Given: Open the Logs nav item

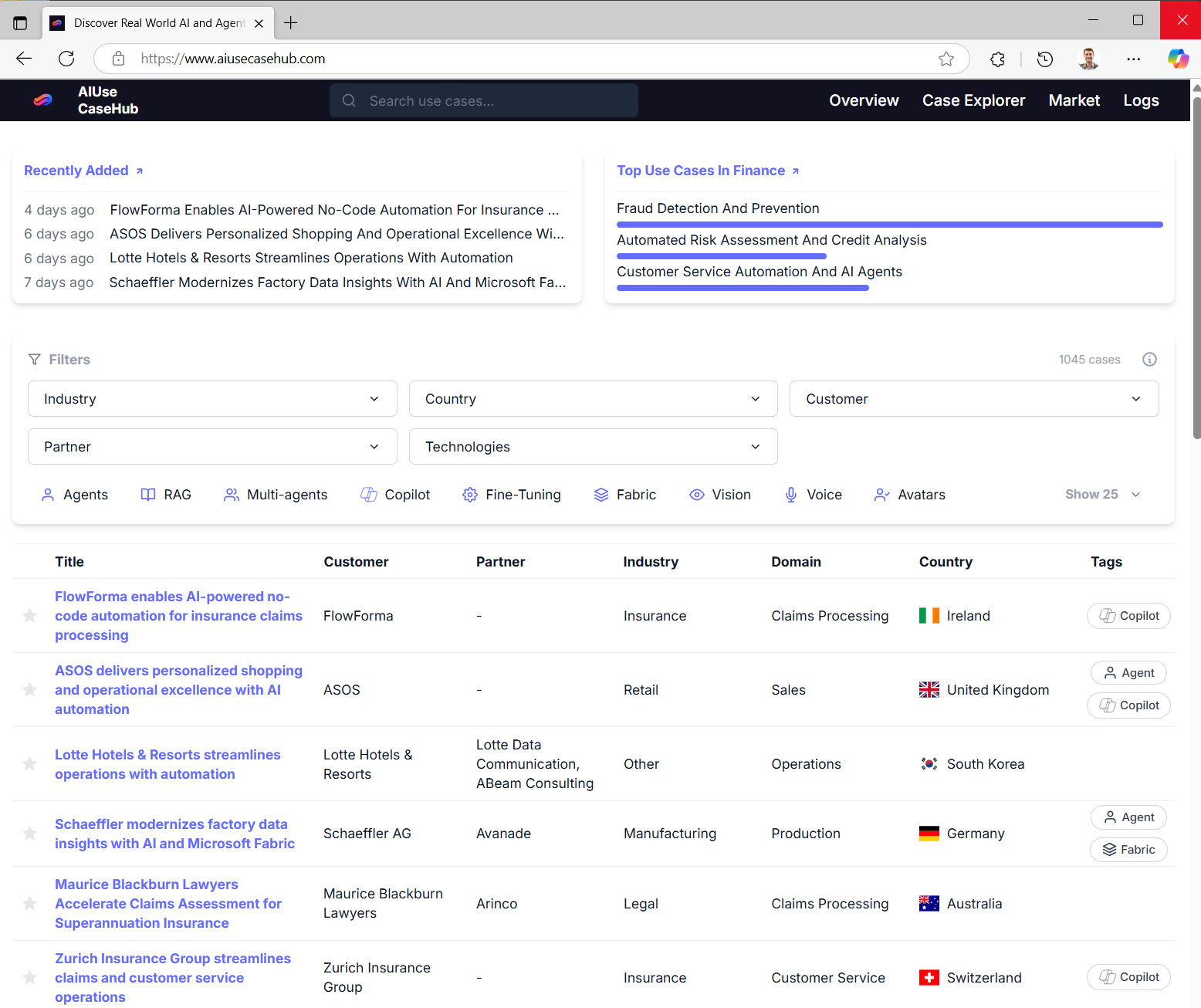Looking at the screenshot, I should 1141,100.
